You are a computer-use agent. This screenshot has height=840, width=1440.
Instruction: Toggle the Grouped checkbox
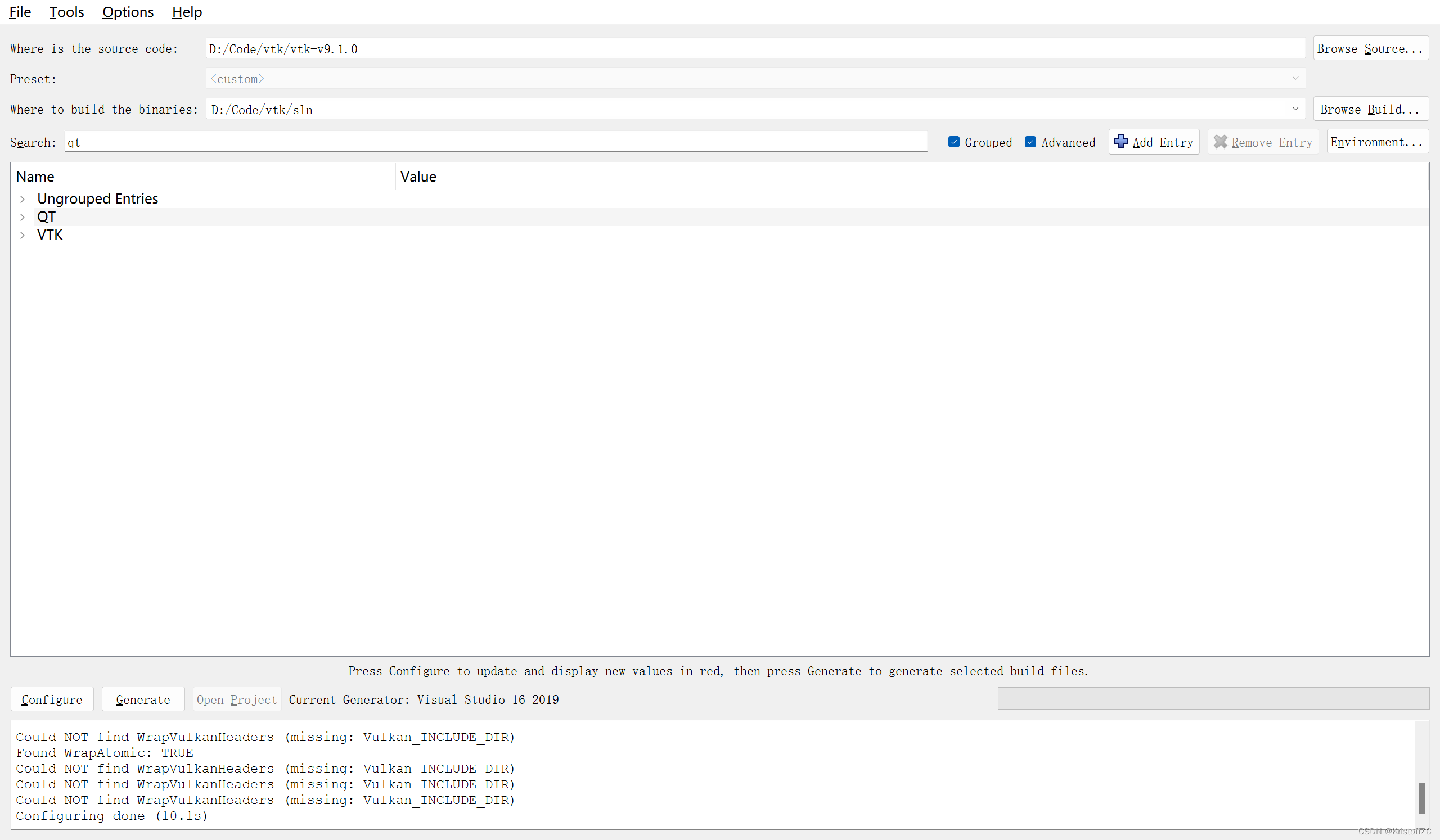[x=953, y=142]
